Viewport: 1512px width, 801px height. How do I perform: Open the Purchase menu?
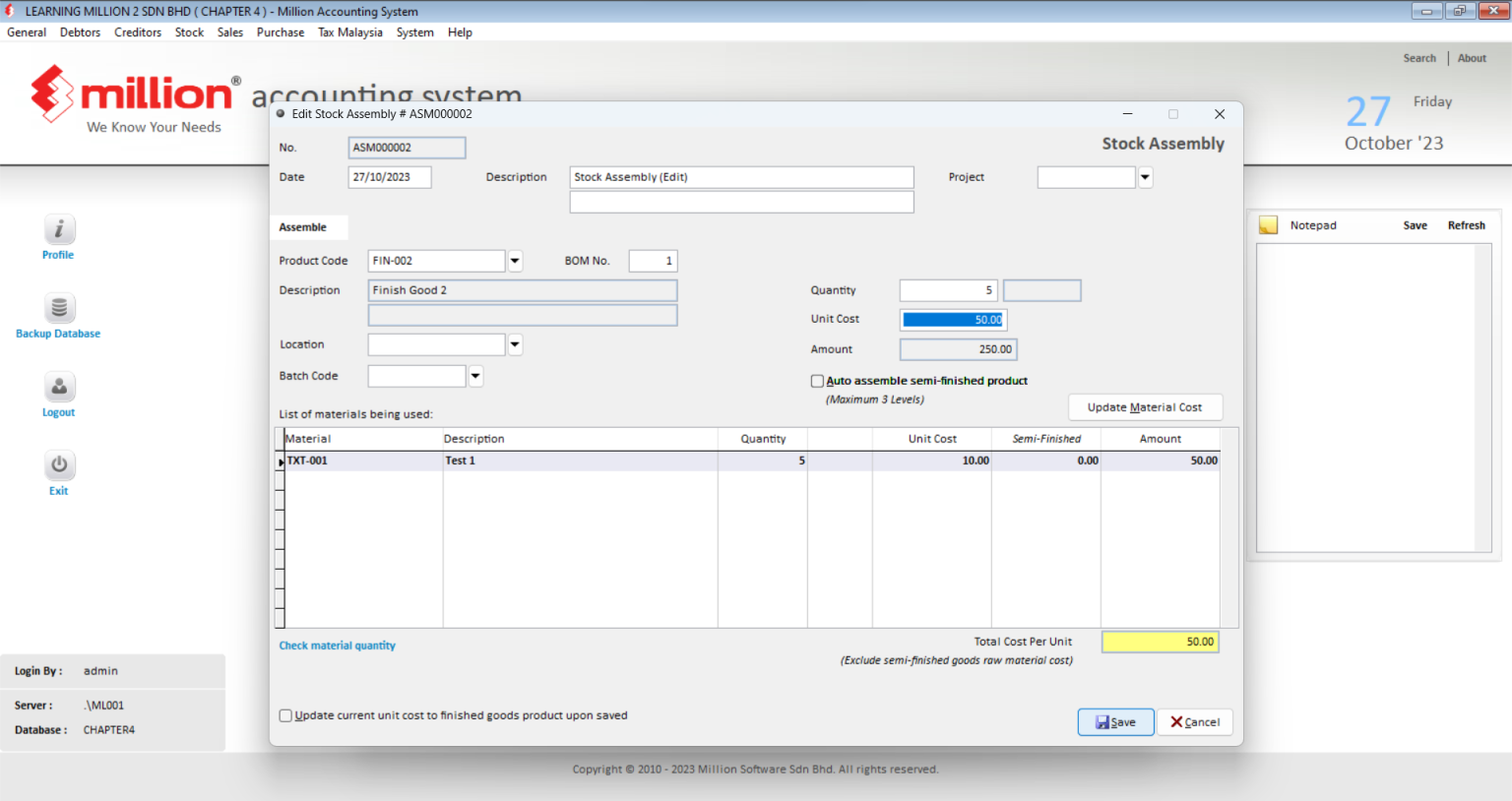click(281, 32)
